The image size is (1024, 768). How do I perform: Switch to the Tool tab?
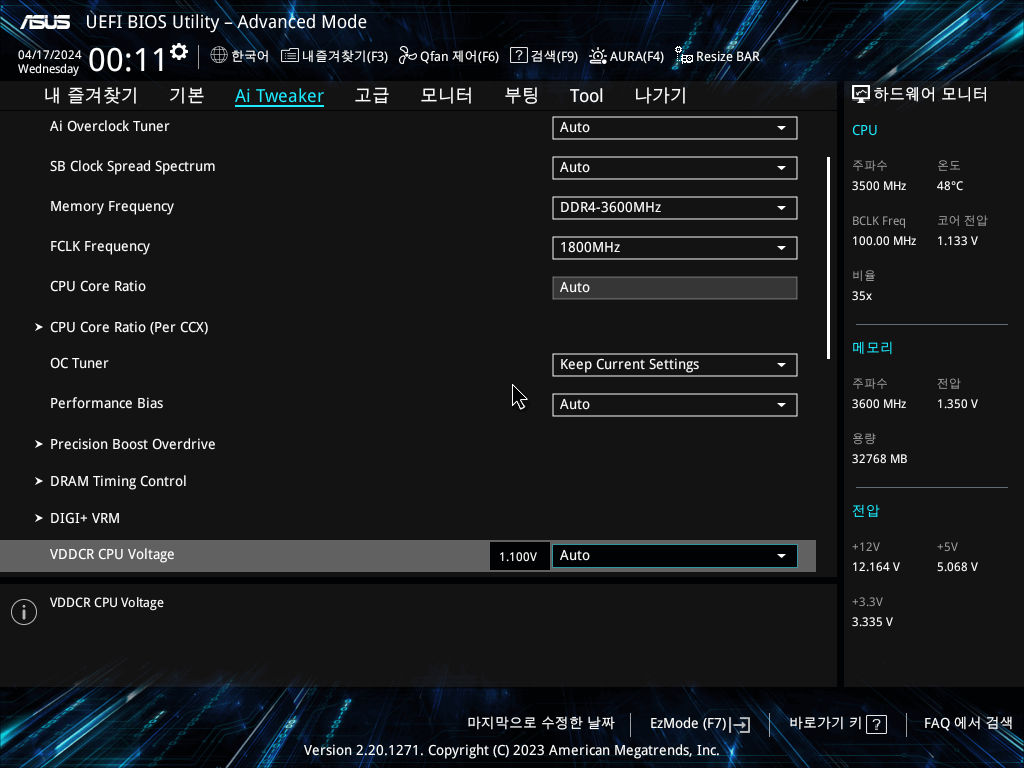coord(586,96)
